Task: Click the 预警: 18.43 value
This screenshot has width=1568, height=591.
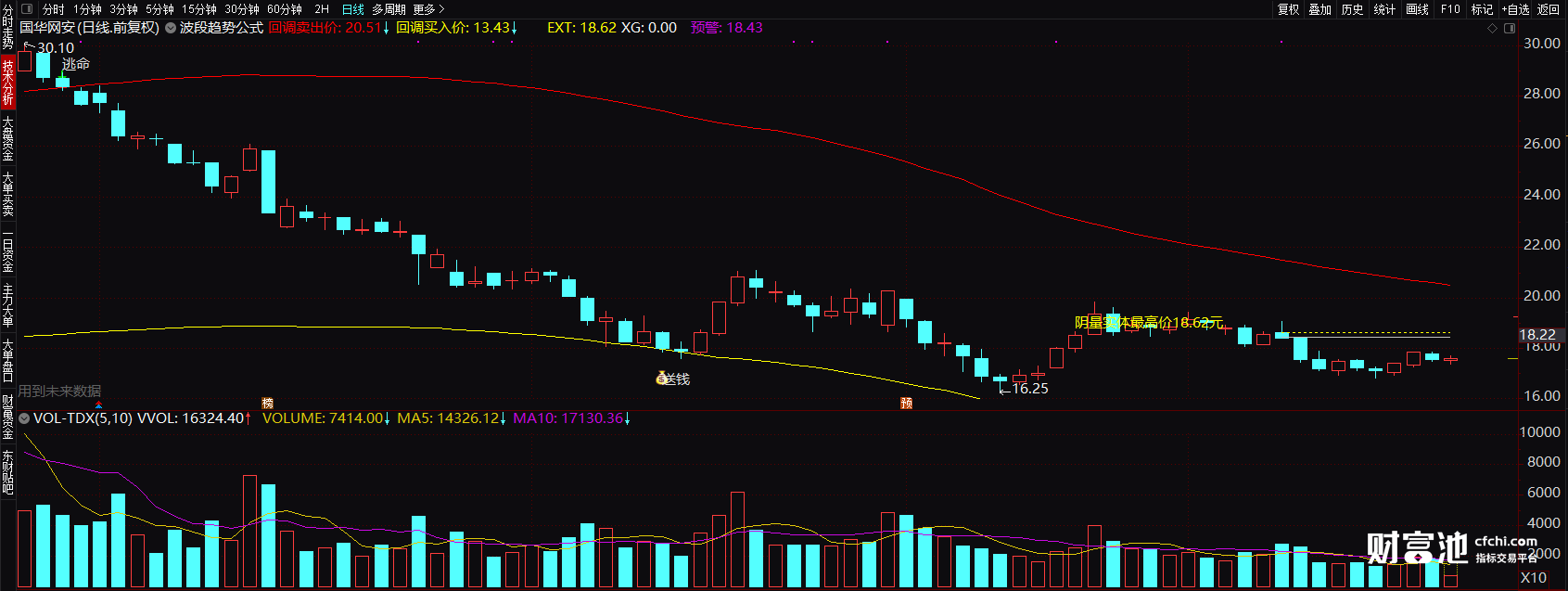Action: [x=727, y=28]
